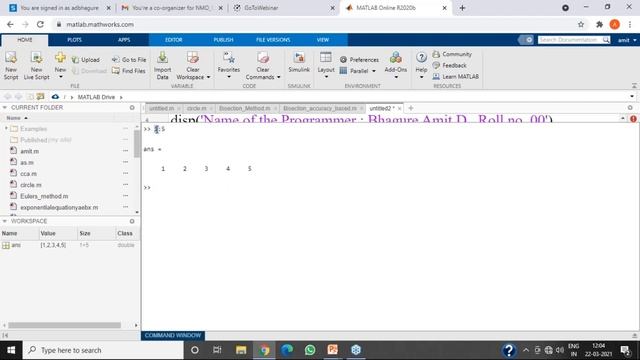Launch Simulink
Viewport: 640px width, 360px height.
point(299,62)
